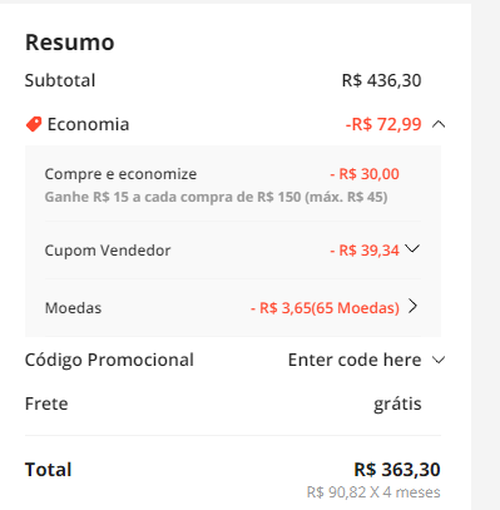Collapse the Economia savings breakdown chevron

[438, 124]
